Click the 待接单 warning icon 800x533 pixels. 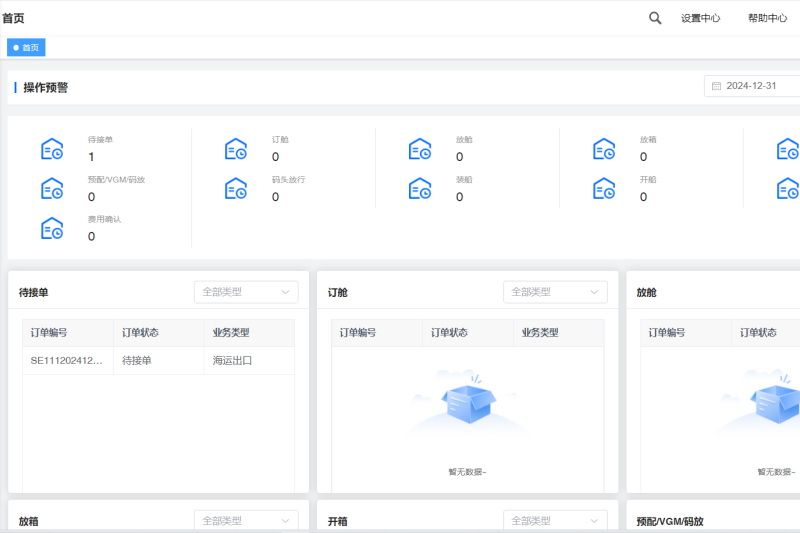click(52, 149)
